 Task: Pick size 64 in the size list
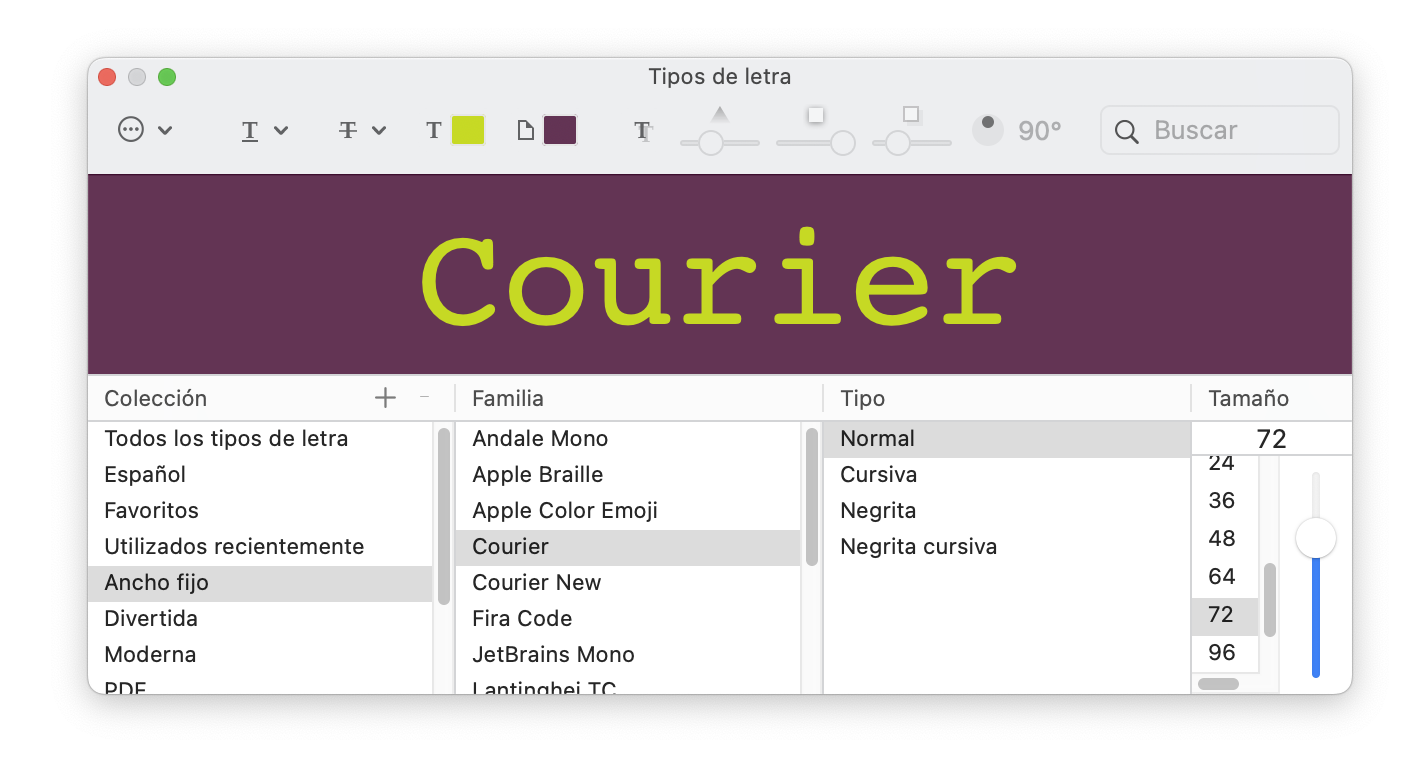click(1225, 576)
